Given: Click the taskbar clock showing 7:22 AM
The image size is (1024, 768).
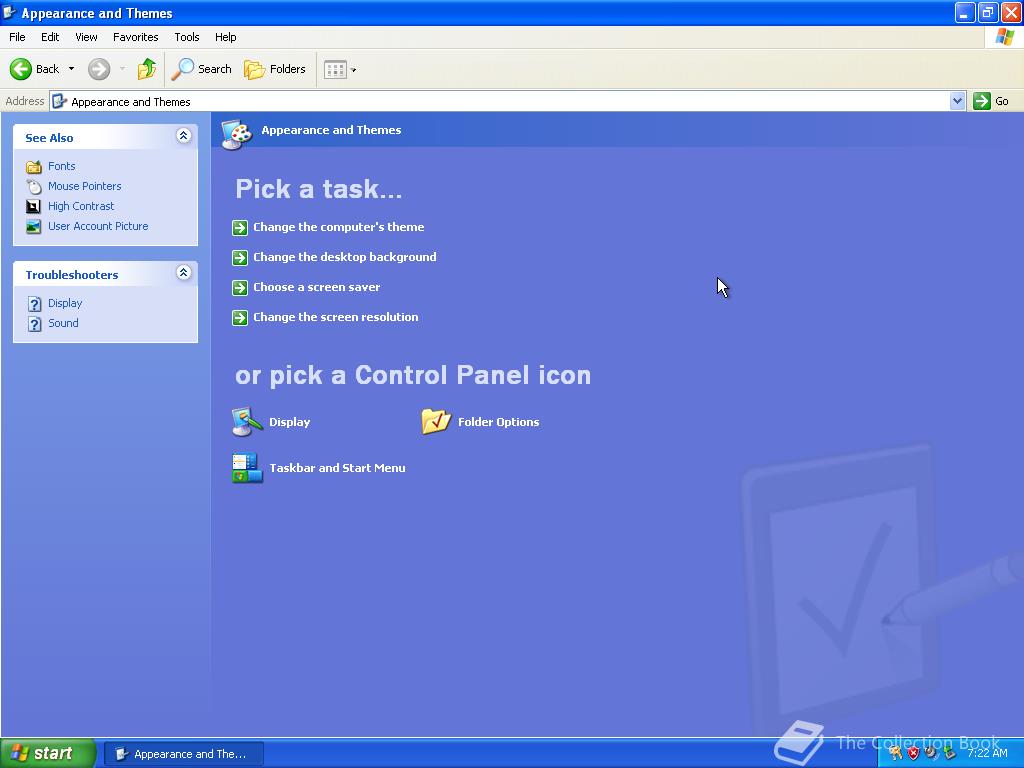Looking at the screenshot, I should coord(987,753).
